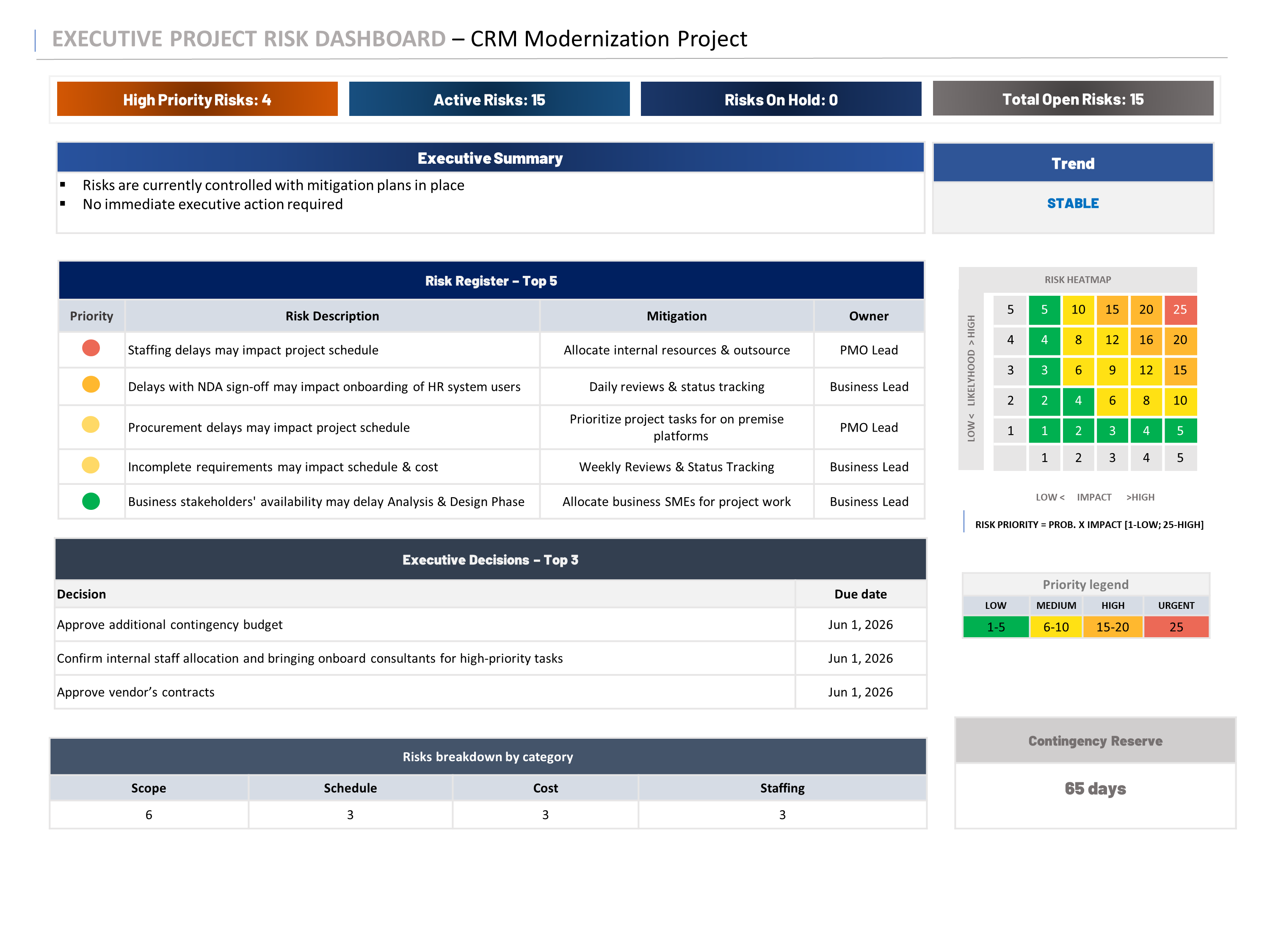Click the Contingency Reserve header
The image size is (1270, 952).
tap(1095, 740)
